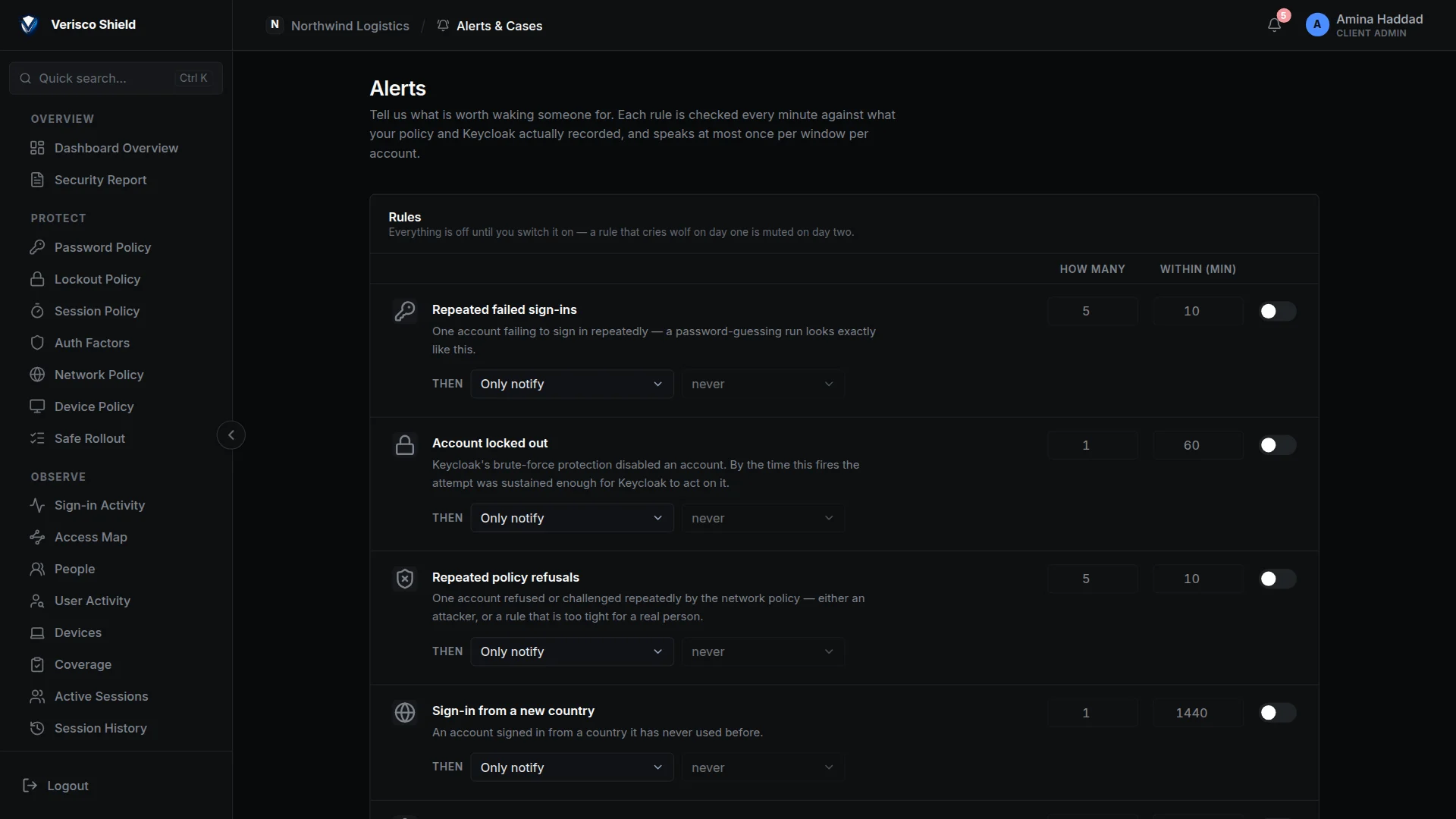Open THEN action dropdown for Sign-in from new country
This screenshot has height=819, width=1456.
point(572,767)
